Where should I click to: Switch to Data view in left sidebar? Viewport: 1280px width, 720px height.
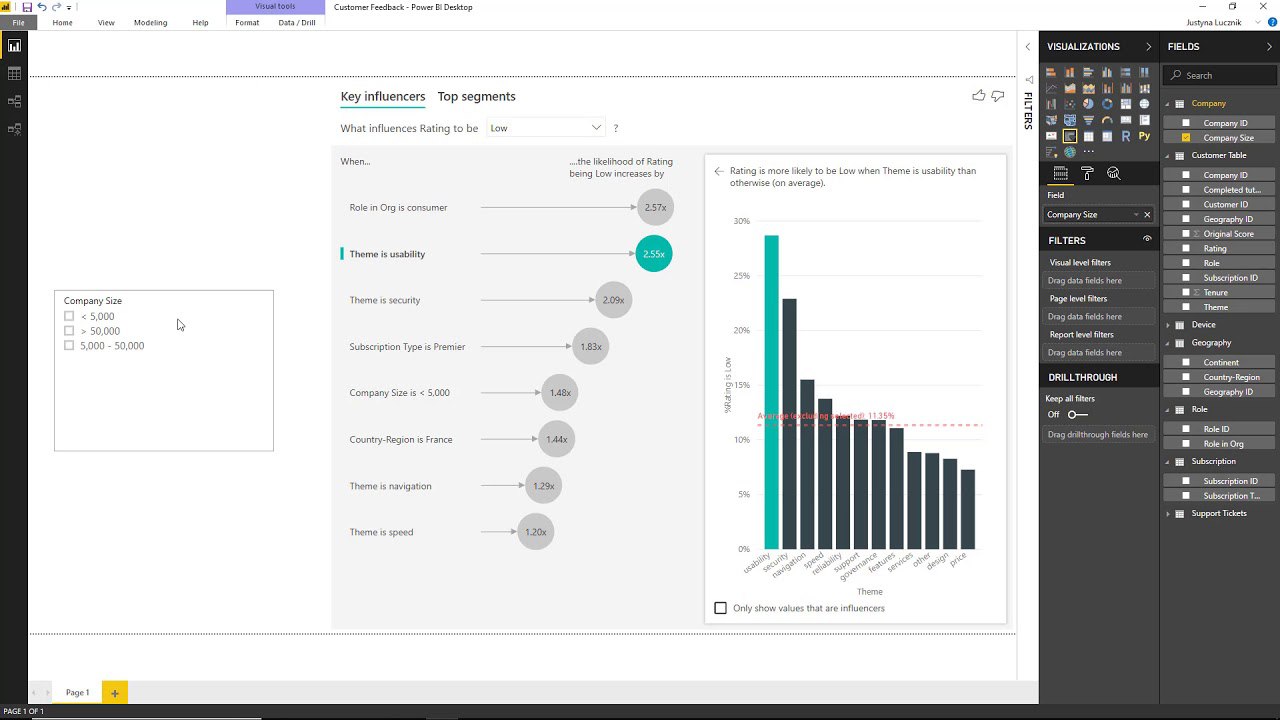click(14, 74)
